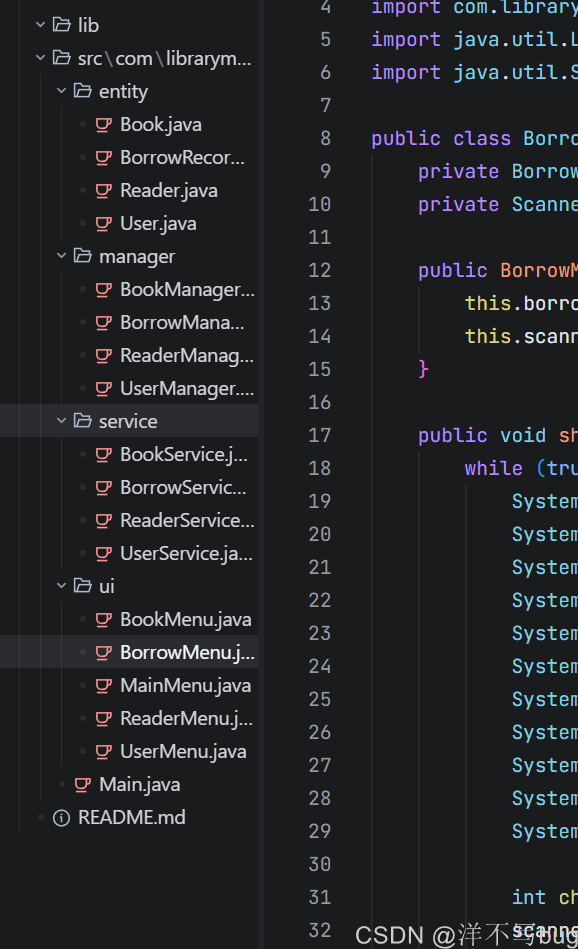Select the service folder label
The image size is (578, 949).
(128, 421)
